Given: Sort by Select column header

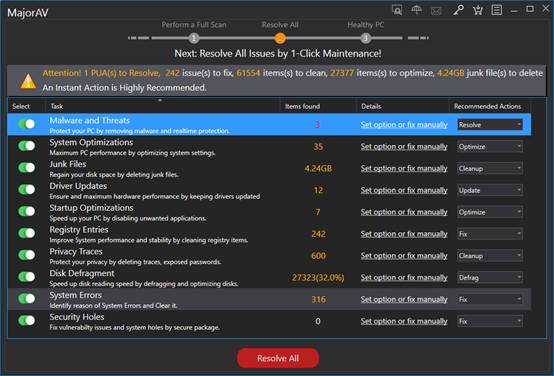Looking at the screenshot, I should [21, 106].
